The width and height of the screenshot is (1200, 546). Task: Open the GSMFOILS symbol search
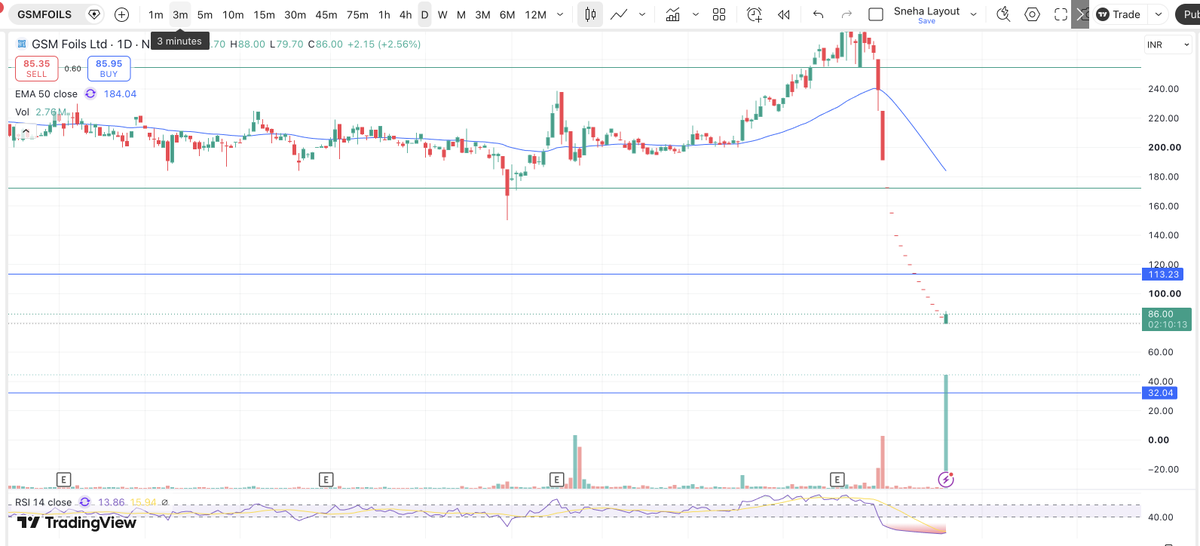pos(44,15)
